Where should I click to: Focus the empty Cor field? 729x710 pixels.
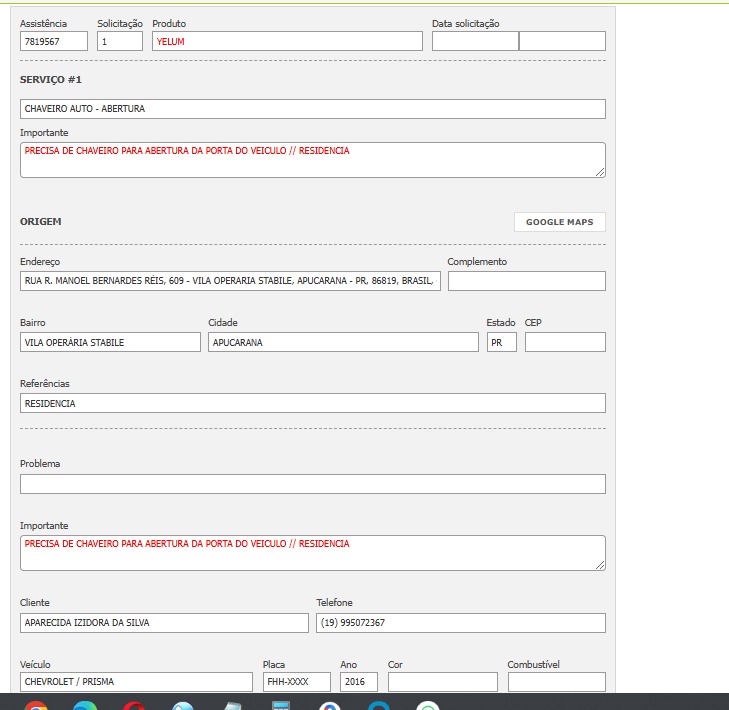443,682
